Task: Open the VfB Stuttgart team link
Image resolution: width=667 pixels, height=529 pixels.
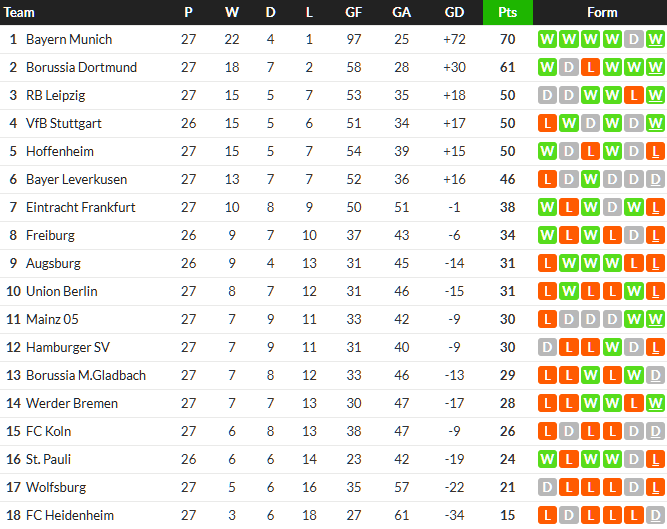Action: click(64, 124)
